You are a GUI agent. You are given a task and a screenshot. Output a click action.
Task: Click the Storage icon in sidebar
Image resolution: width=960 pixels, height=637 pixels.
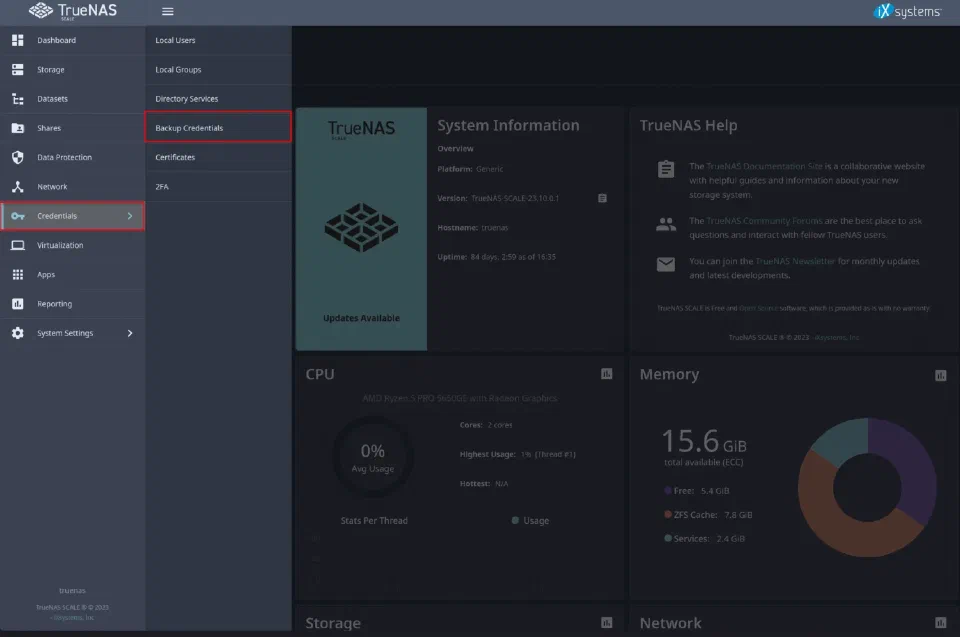point(18,70)
